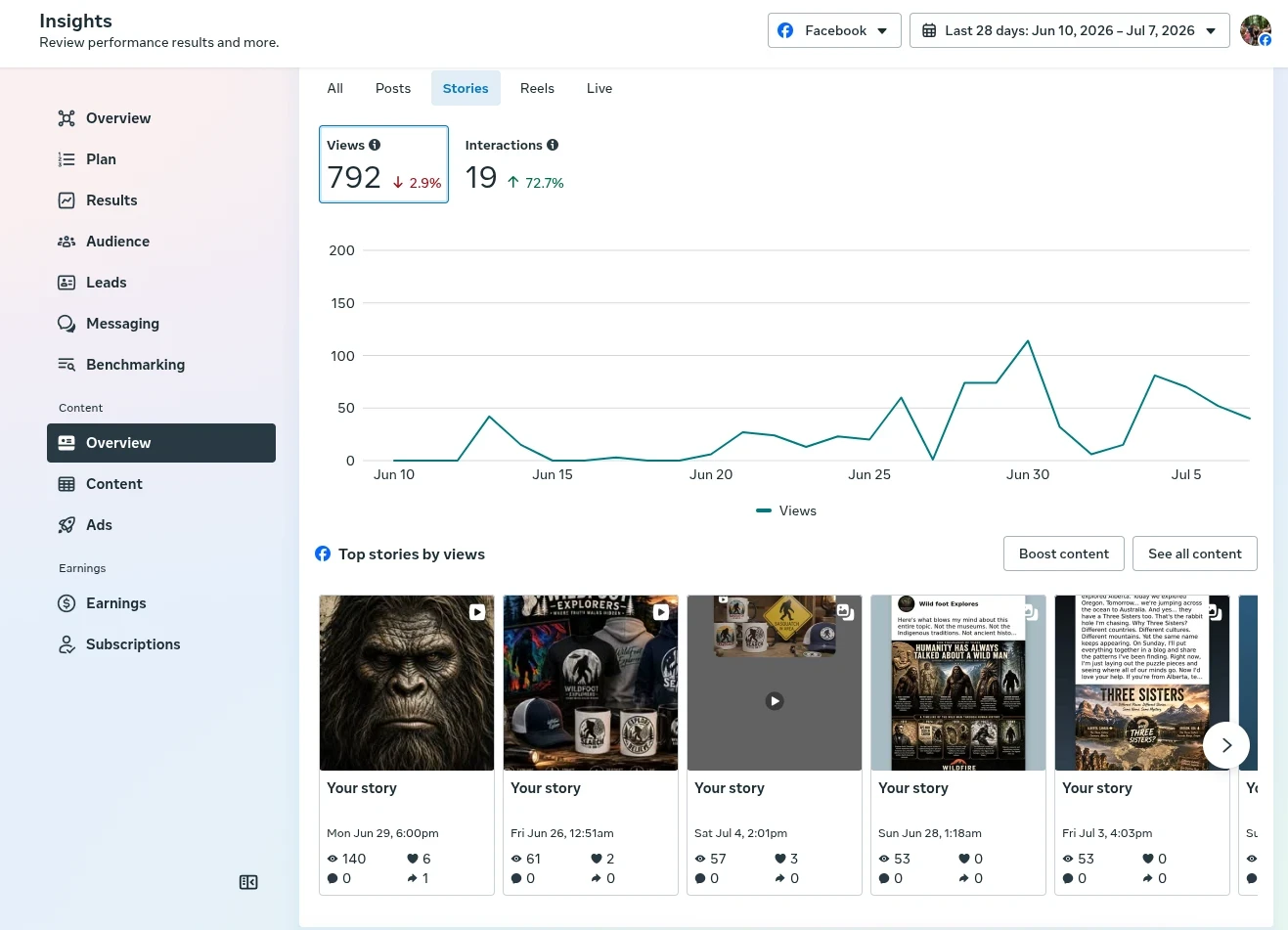The width and height of the screenshot is (1288, 930).
Task: Open the Sun Jun 28 story thumbnail
Action: click(x=958, y=683)
